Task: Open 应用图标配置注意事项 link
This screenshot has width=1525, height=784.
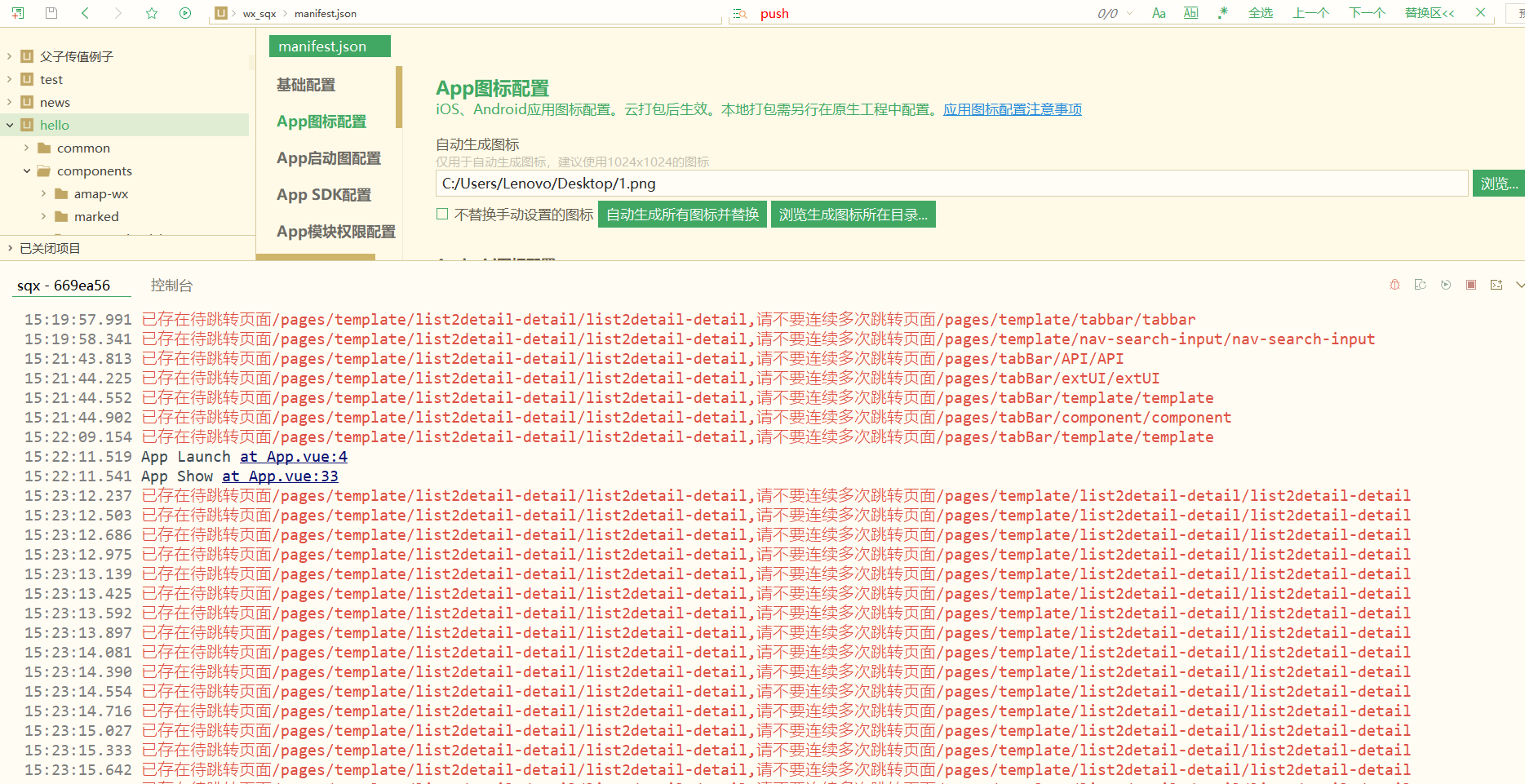Action: pyautogui.click(x=1012, y=109)
